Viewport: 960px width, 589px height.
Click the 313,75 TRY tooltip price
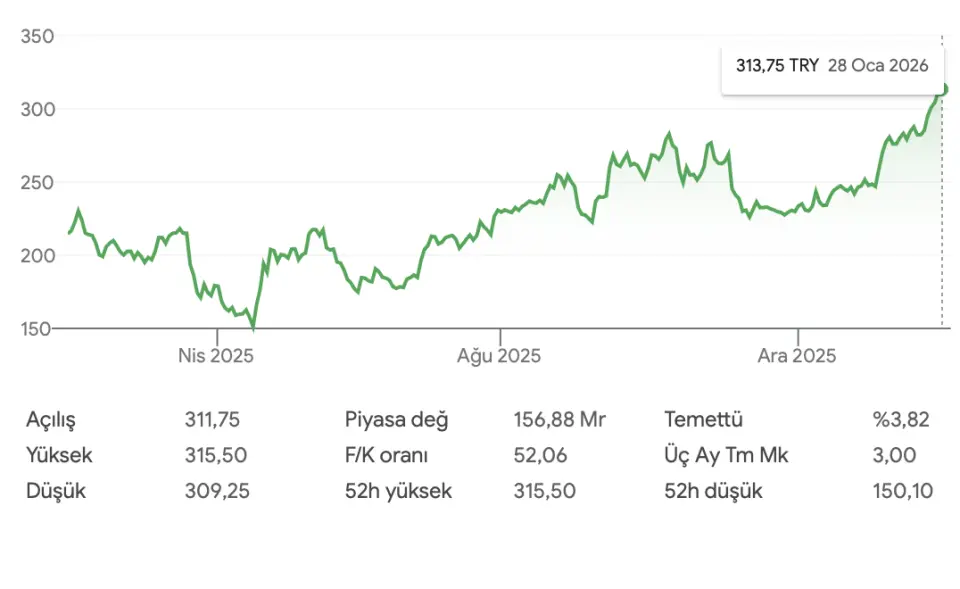point(777,66)
